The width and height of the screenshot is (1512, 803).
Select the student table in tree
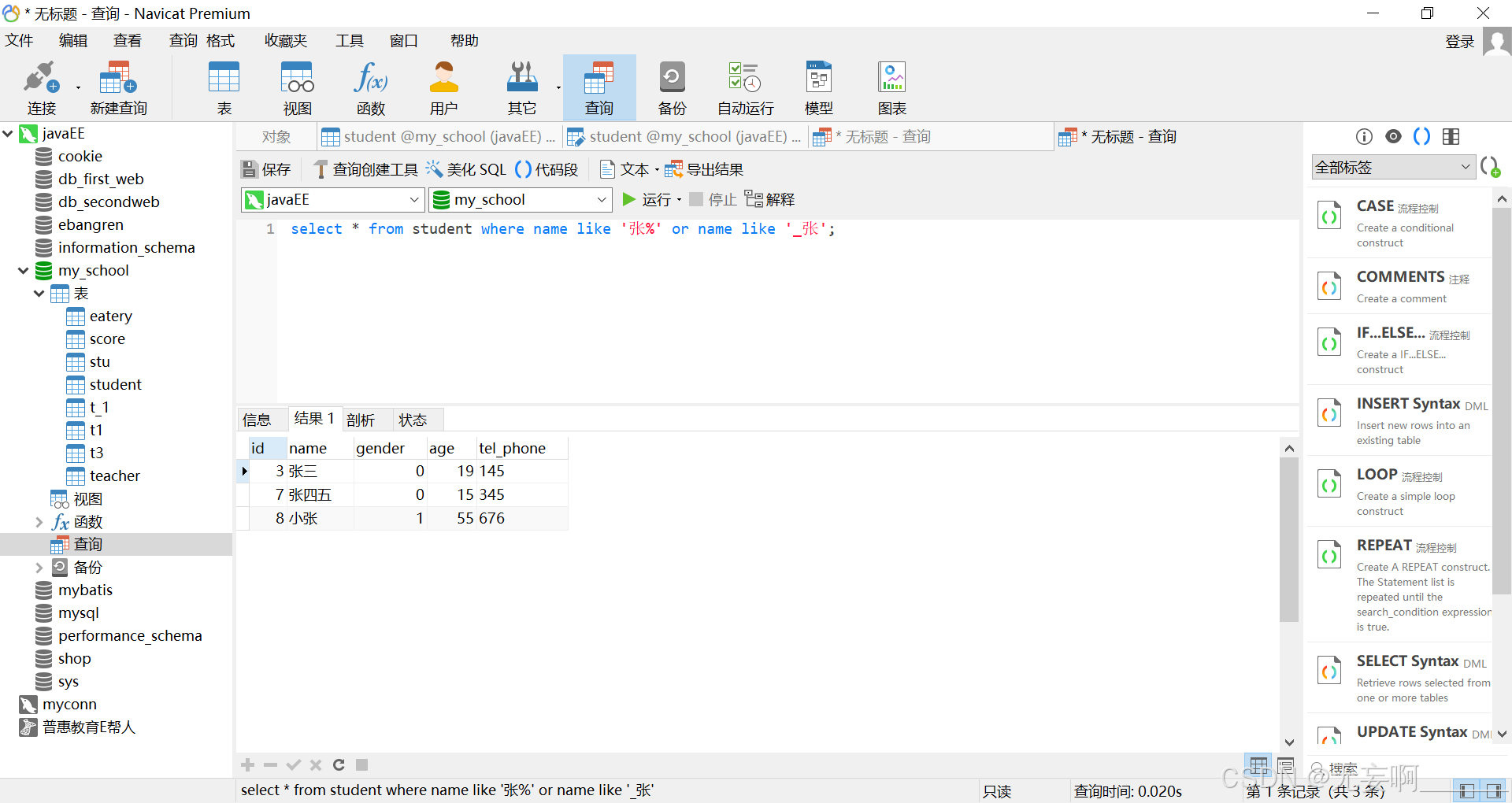tap(115, 385)
